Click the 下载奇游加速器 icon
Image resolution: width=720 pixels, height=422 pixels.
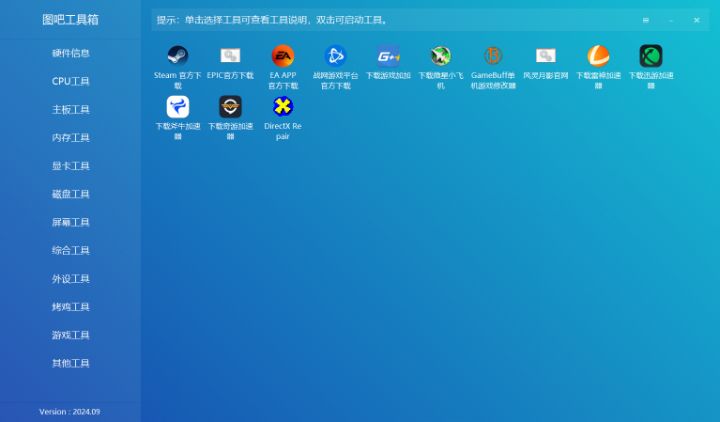[230, 107]
